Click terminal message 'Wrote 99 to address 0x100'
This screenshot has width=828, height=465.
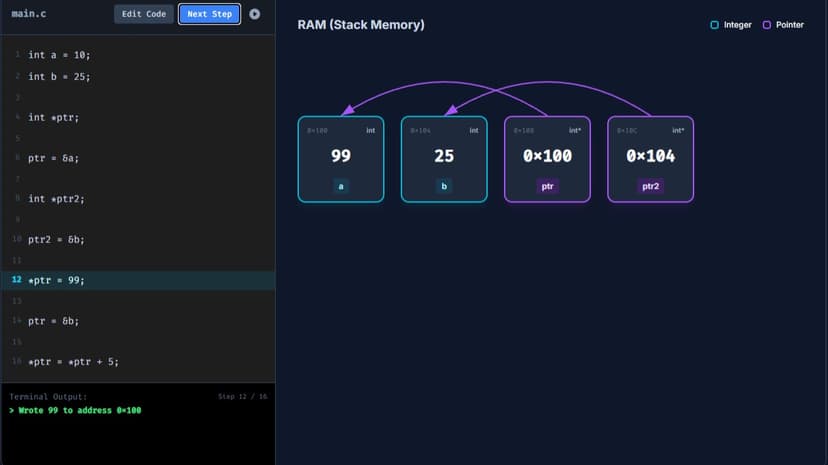tap(80, 410)
